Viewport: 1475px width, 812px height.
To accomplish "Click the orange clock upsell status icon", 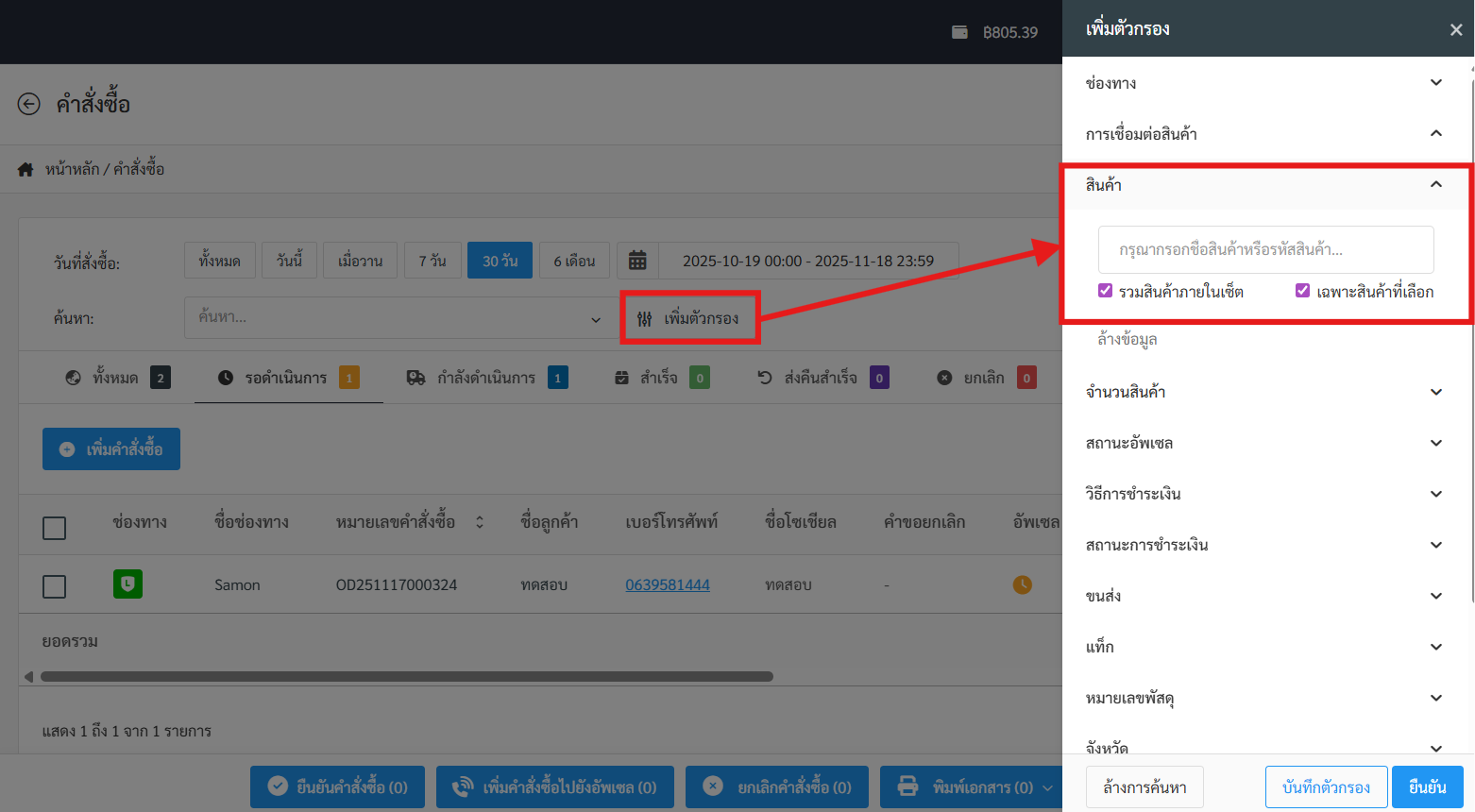I will tap(1022, 584).
